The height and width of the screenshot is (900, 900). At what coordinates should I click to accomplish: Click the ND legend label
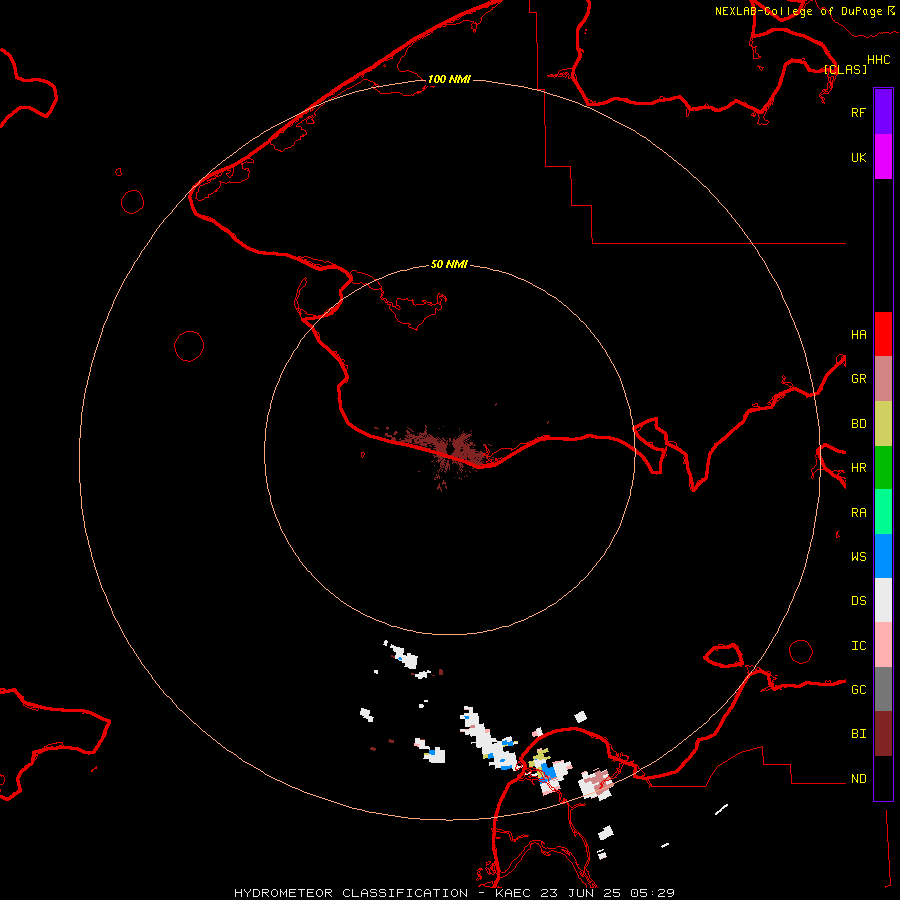pos(859,778)
